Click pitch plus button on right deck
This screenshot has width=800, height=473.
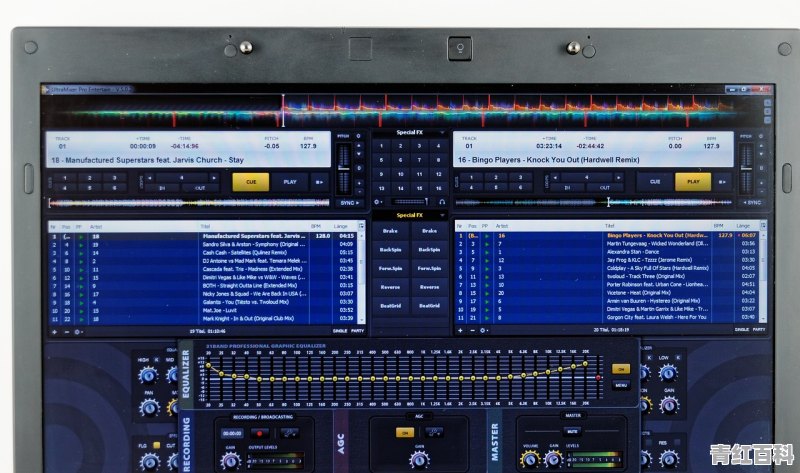pyautogui.click(x=761, y=182)
